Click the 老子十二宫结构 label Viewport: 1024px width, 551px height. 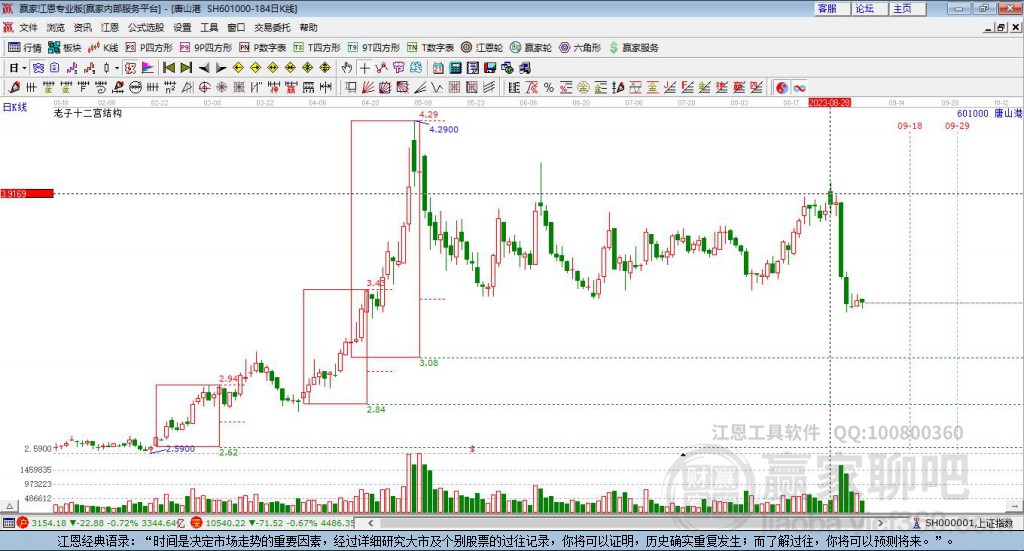[88, 114]
